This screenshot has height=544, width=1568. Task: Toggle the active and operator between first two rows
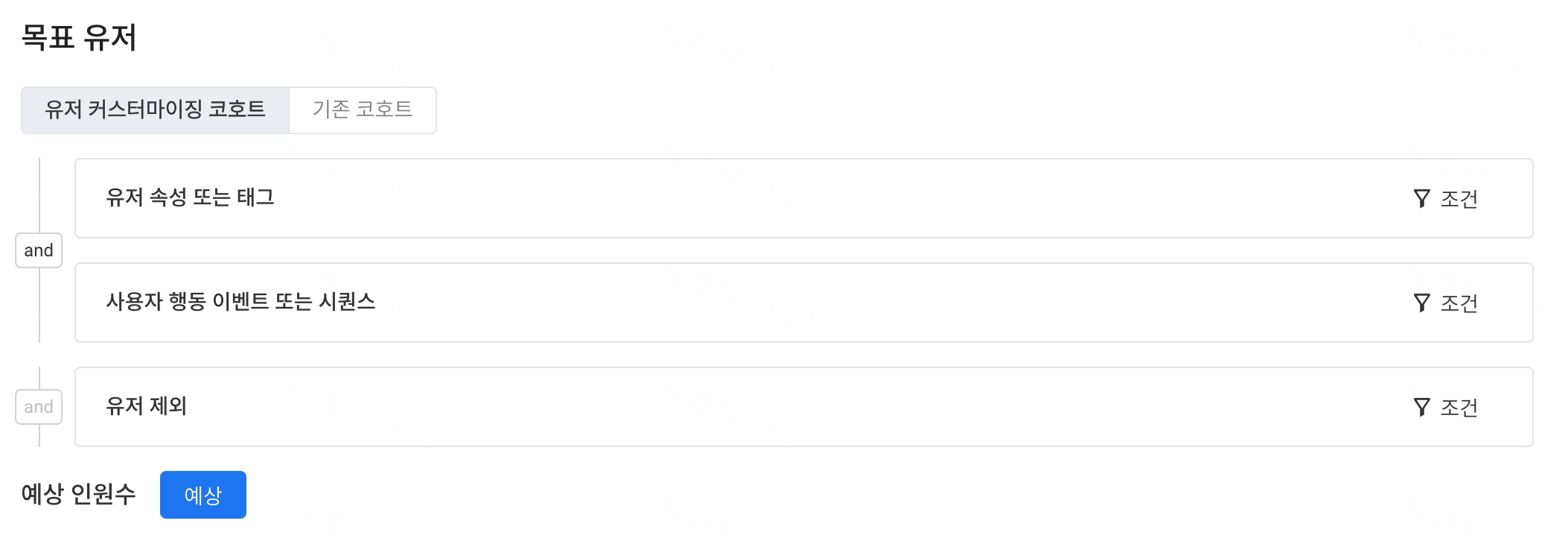39,250
